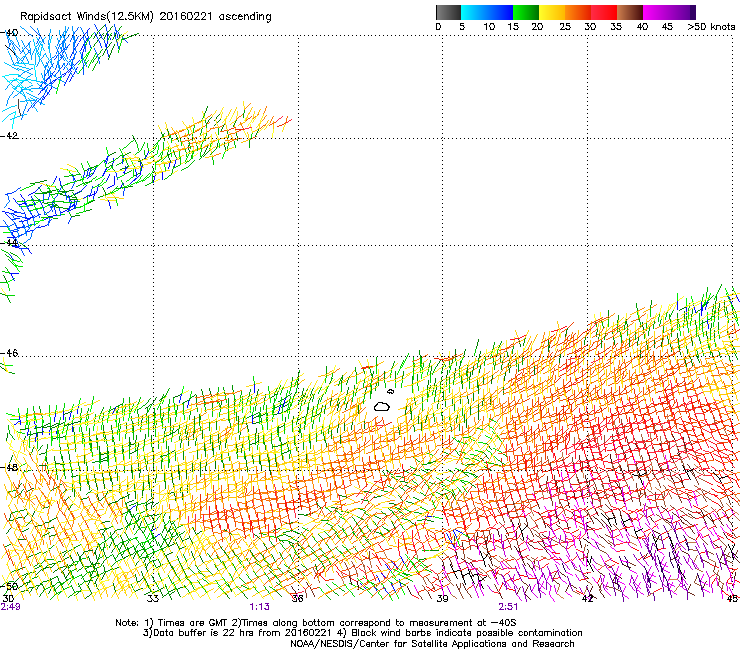Click the 'Note: 1) Times are GMT' footnote line
740x650 pixels.
coord(316,623)
